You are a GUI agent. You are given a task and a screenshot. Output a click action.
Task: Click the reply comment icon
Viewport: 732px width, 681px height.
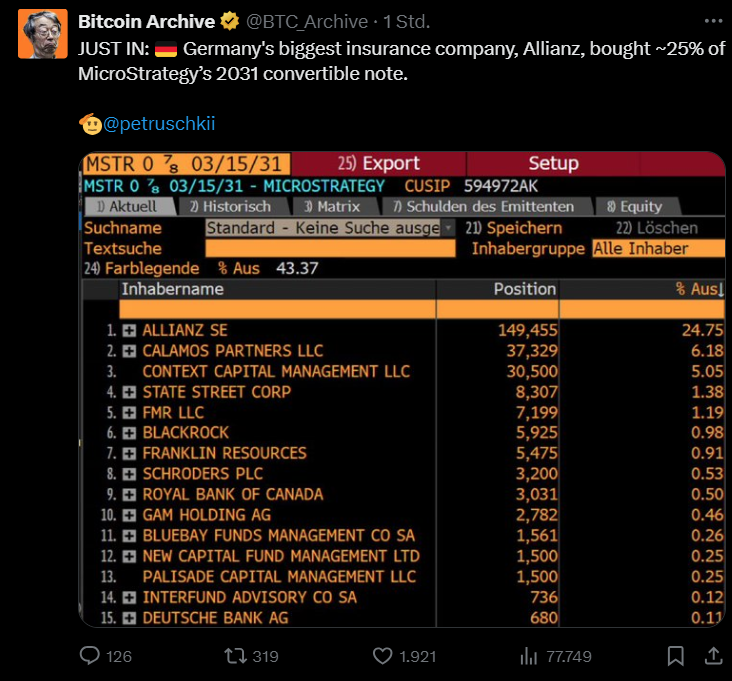(91, 656)
